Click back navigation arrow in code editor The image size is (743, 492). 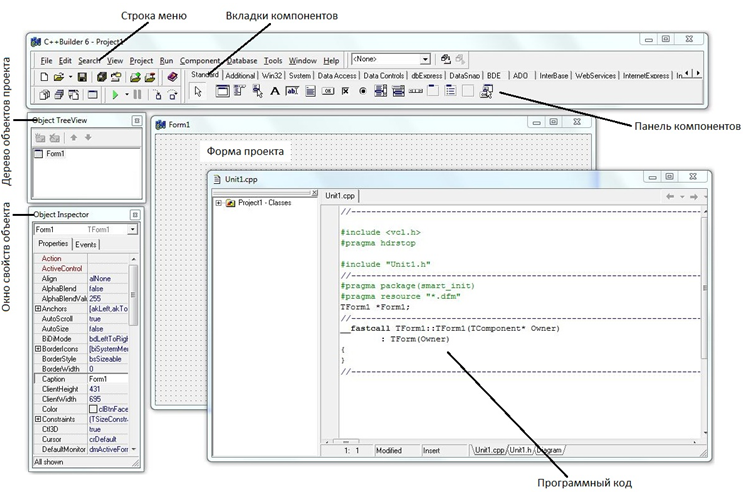670,196
